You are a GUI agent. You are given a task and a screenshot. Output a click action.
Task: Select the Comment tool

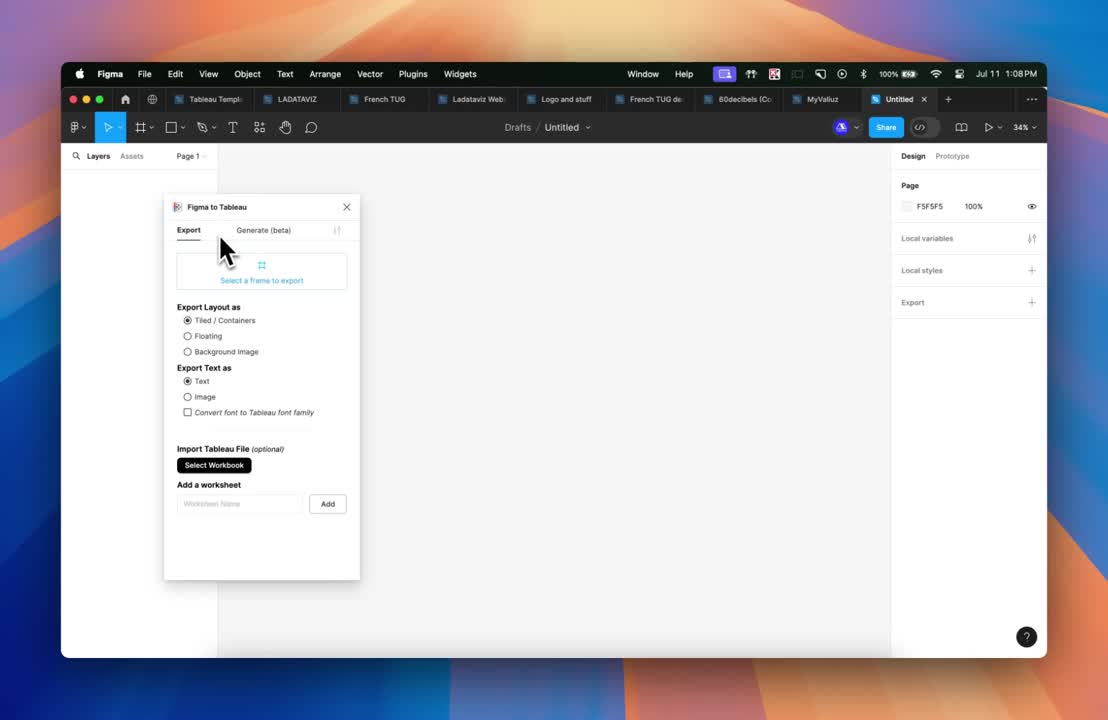(x=311, y=128)
